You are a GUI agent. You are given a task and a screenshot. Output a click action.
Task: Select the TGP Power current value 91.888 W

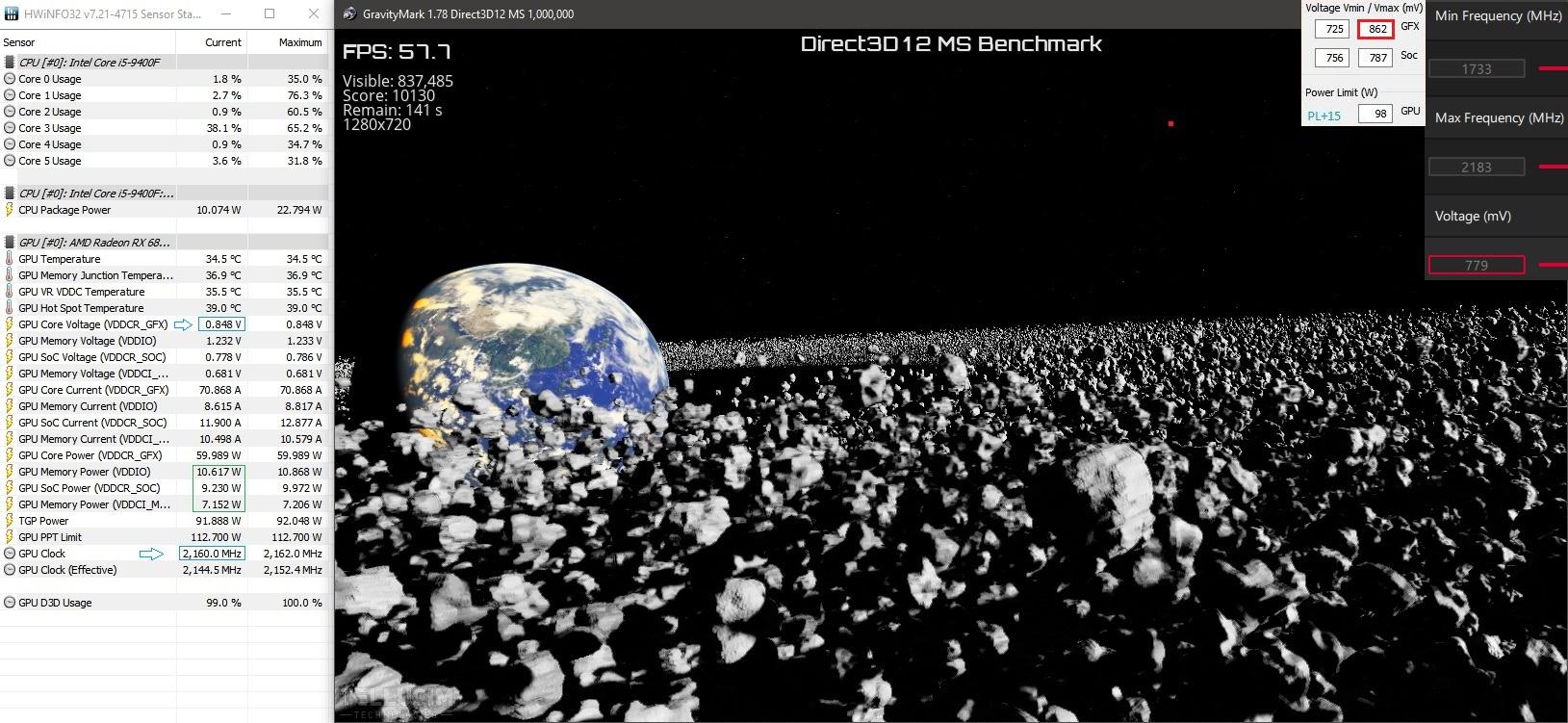(x=219, y=521)
